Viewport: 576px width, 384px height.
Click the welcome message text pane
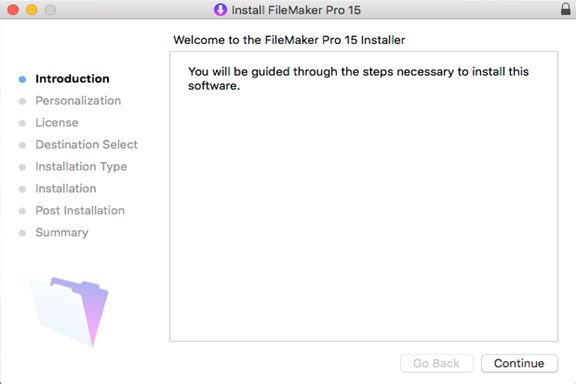(364, 197)
